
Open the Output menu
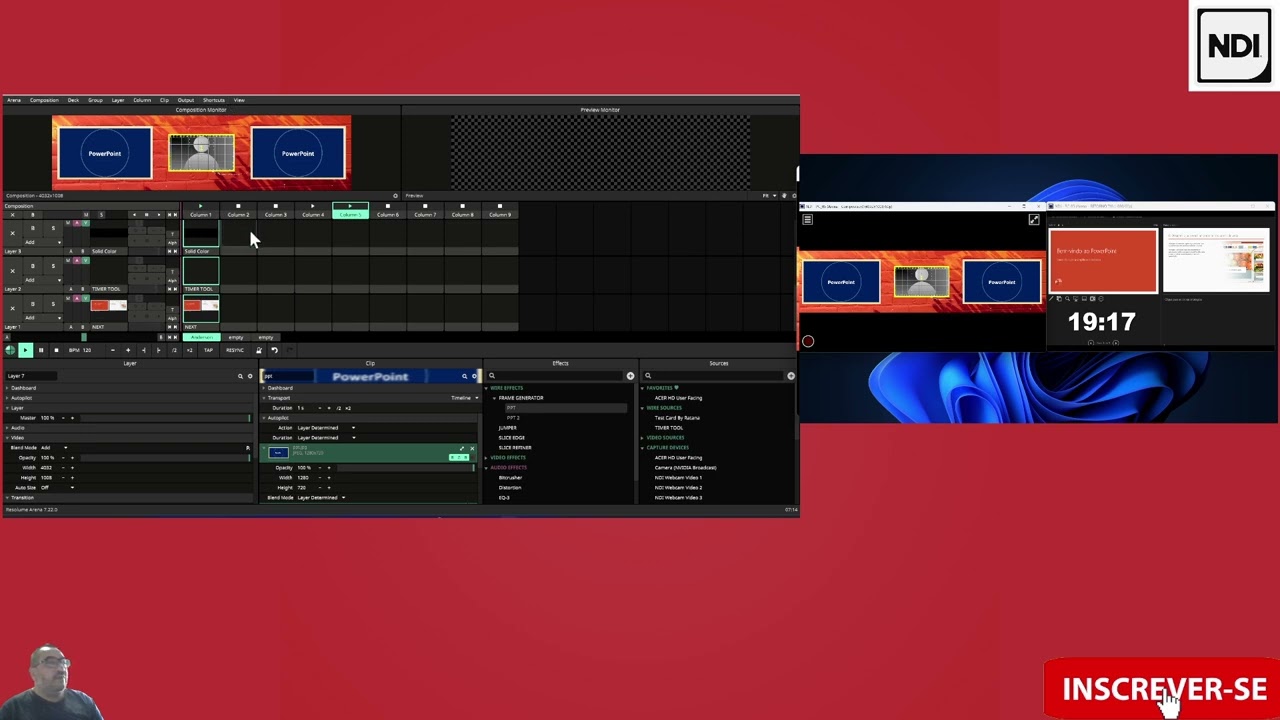186,100
